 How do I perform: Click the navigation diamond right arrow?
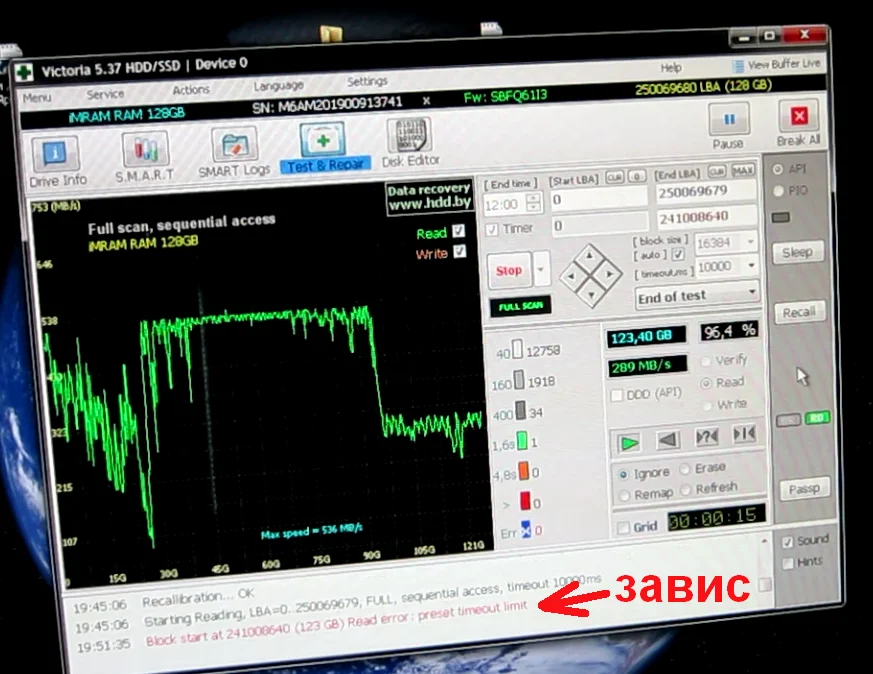coord(609,273)
